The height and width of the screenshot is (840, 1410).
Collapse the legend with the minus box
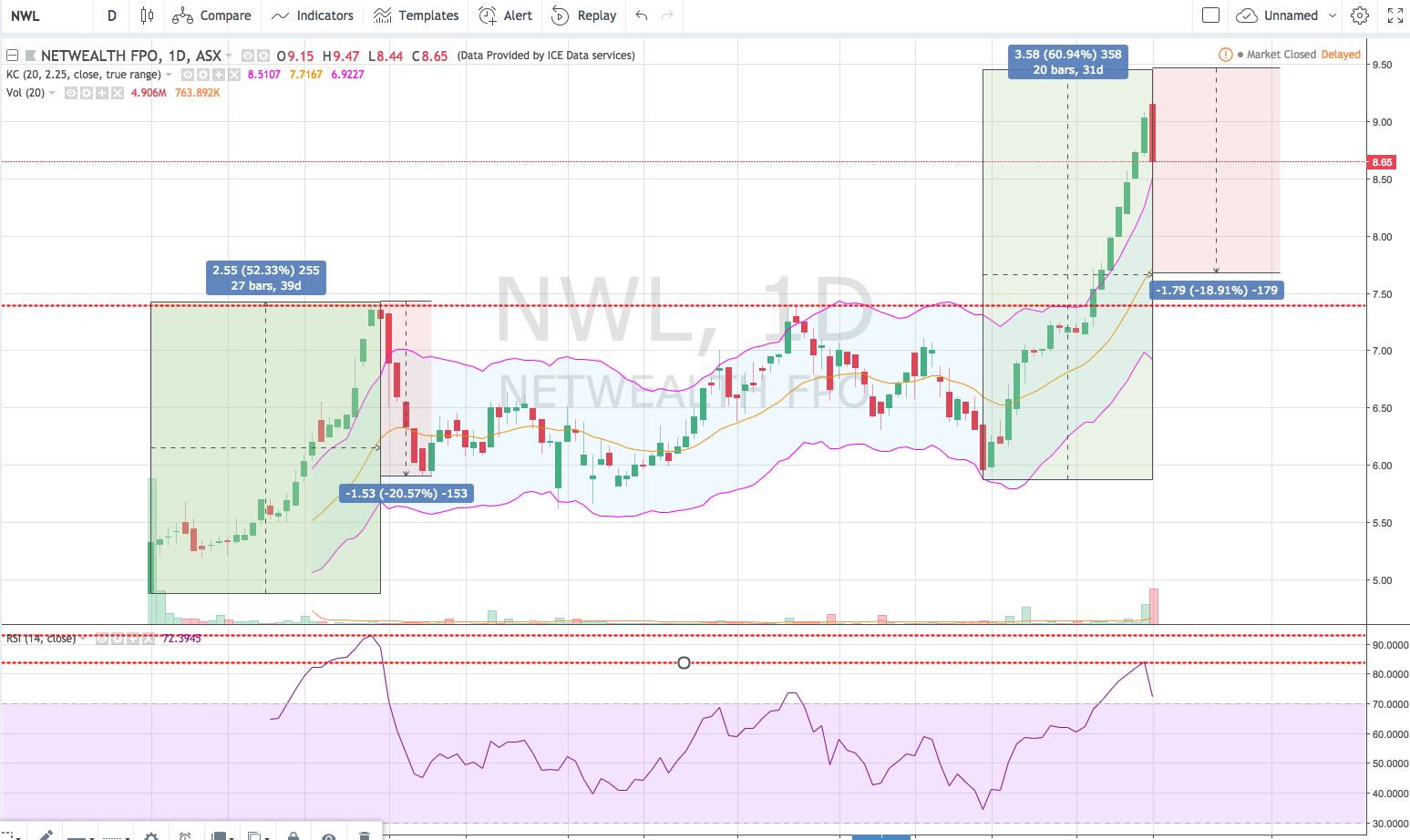tap(12, 56)
